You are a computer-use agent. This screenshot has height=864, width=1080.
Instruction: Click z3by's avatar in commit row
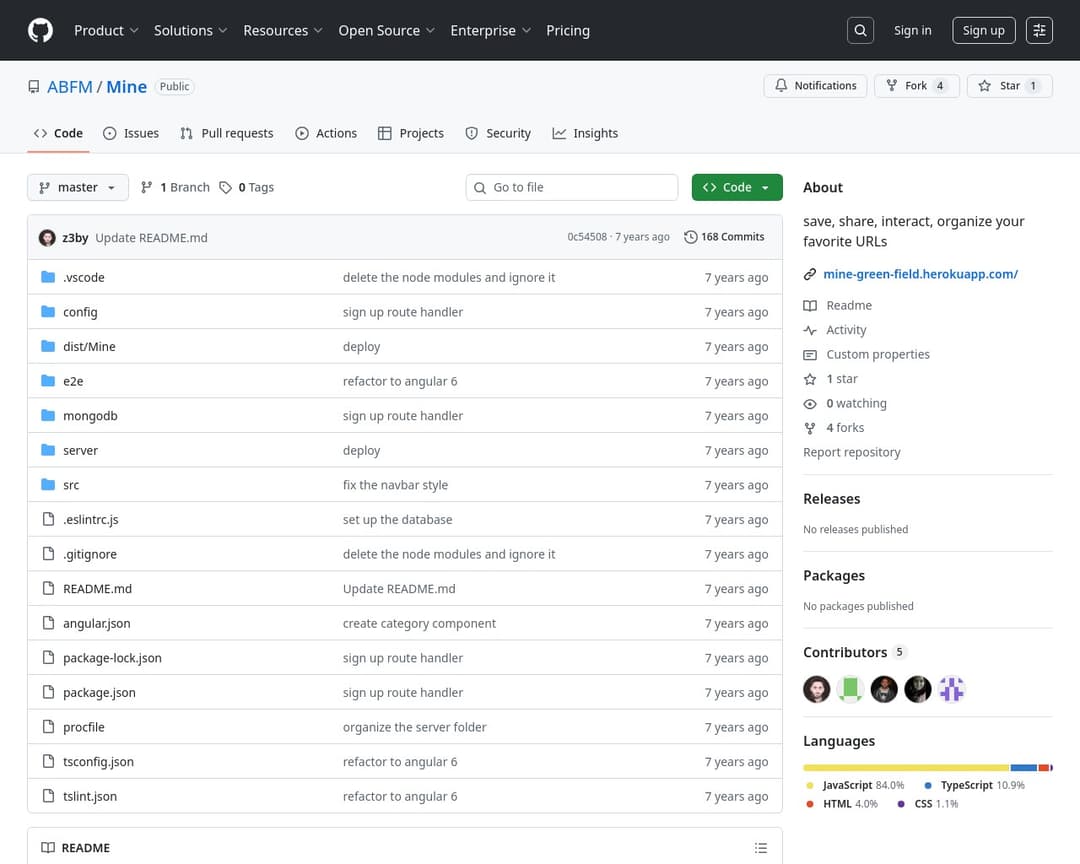47,238
